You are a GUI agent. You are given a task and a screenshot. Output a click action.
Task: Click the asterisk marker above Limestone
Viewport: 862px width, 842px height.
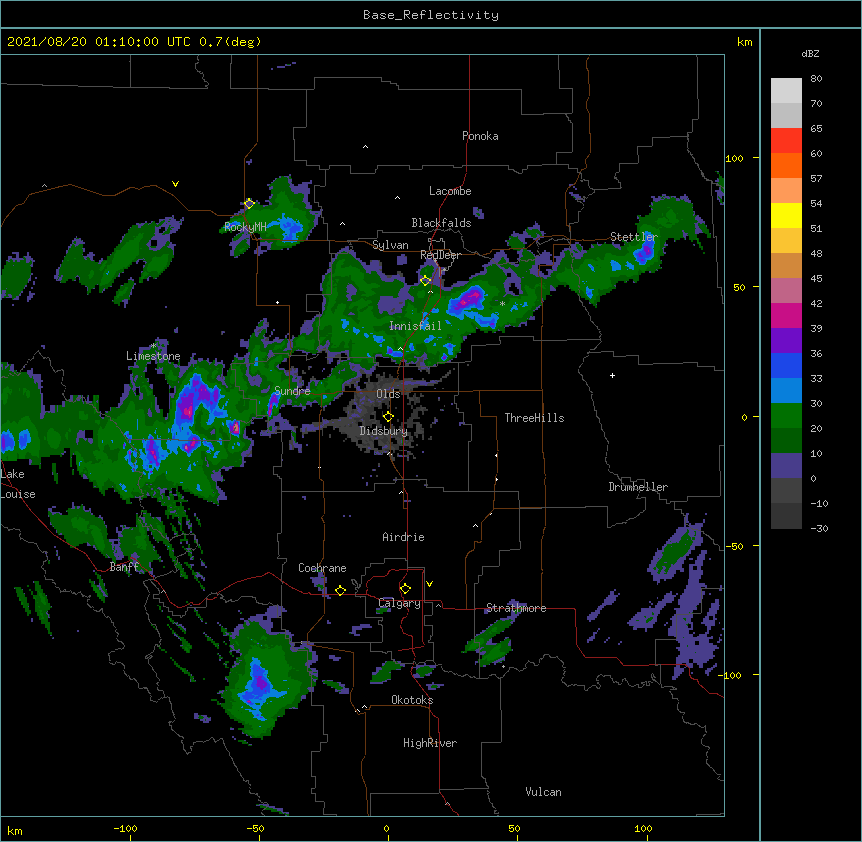(153, 346)
